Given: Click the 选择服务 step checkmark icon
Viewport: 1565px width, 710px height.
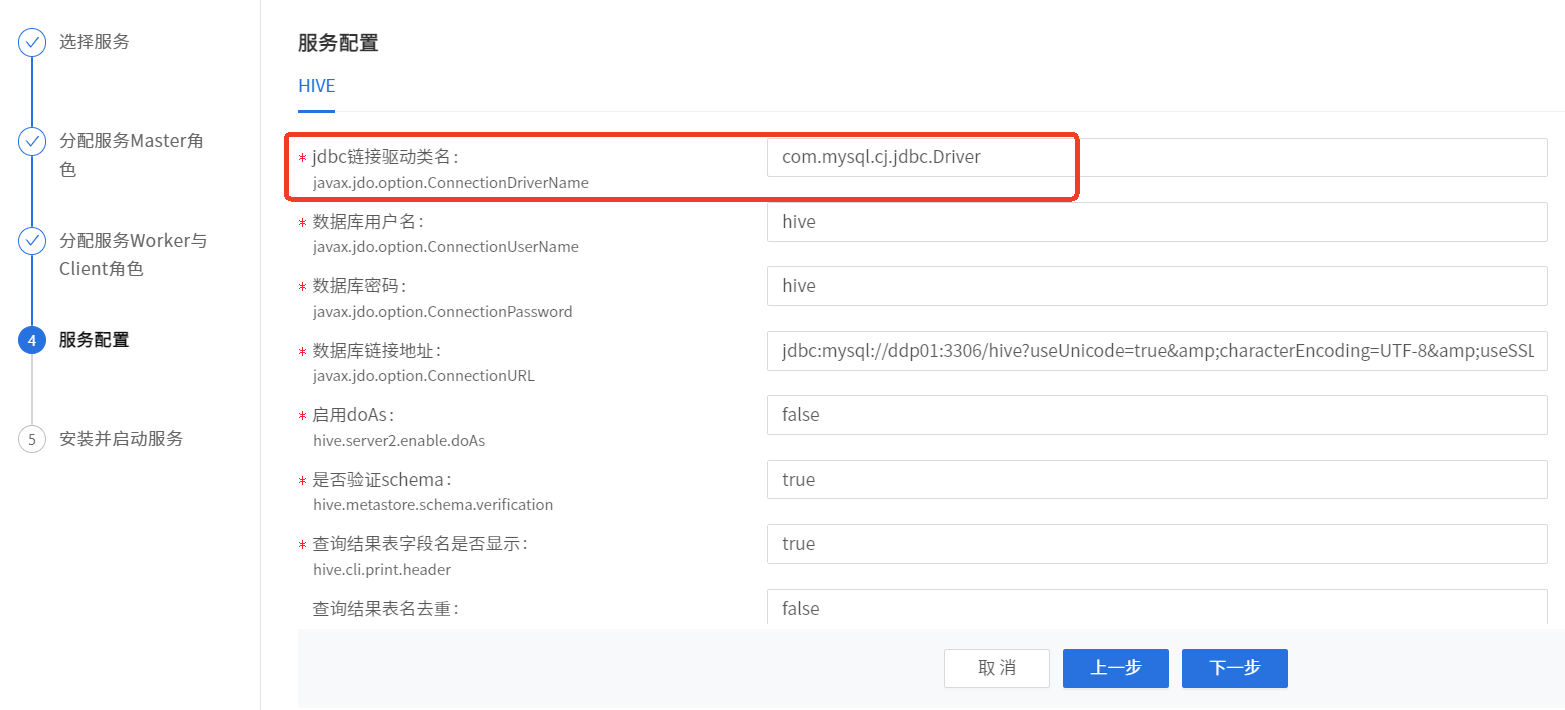Looking at the screenshot, I should pos(32,42).
